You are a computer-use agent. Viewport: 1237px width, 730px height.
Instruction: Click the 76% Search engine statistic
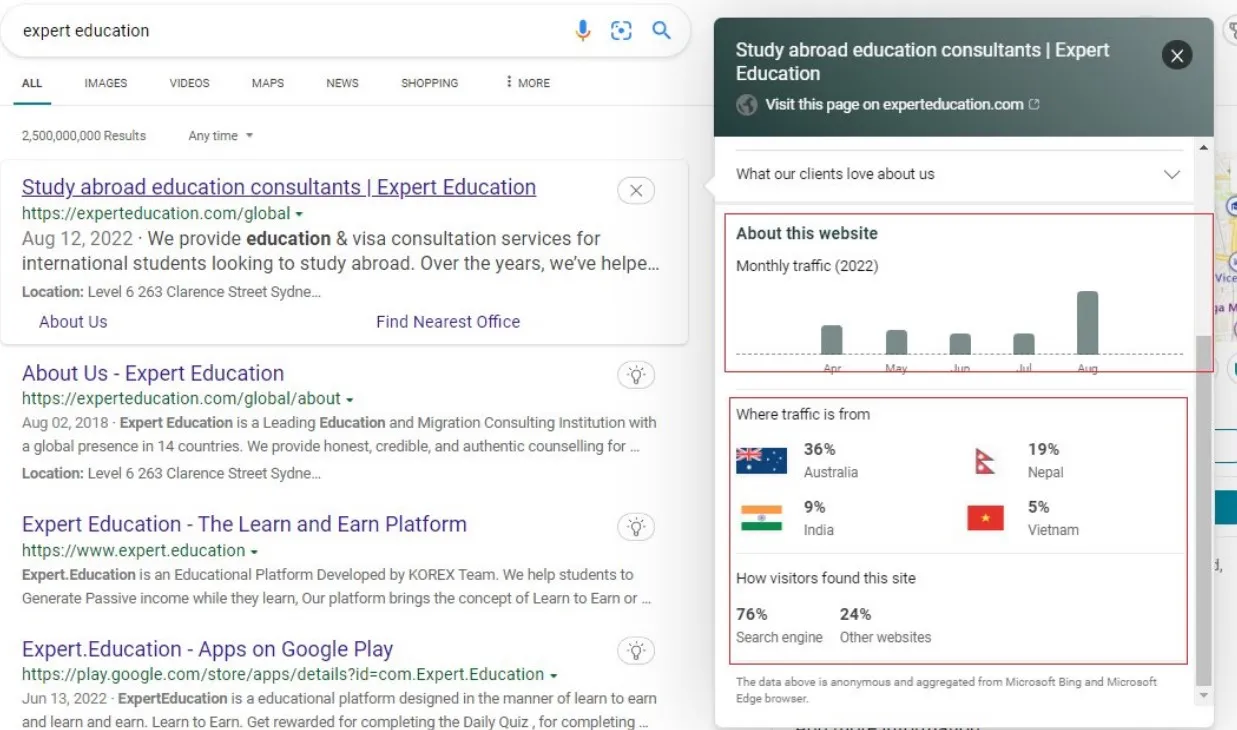[x=779, y=625]
